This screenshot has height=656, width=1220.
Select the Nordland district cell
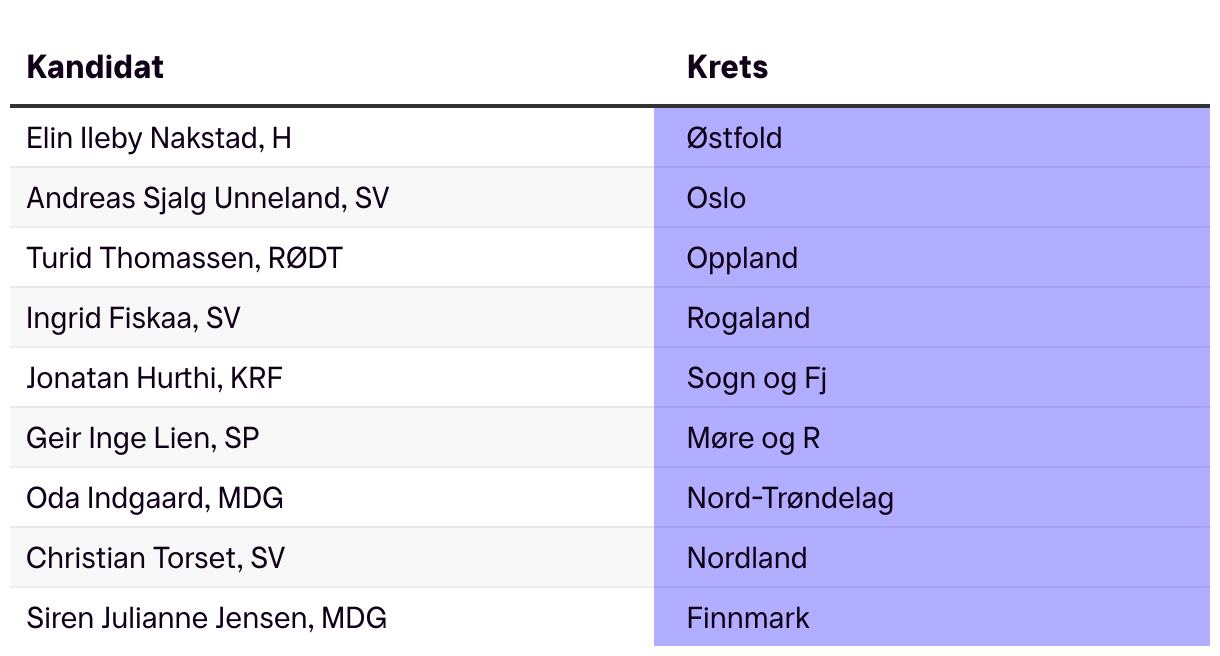(747, 558)
